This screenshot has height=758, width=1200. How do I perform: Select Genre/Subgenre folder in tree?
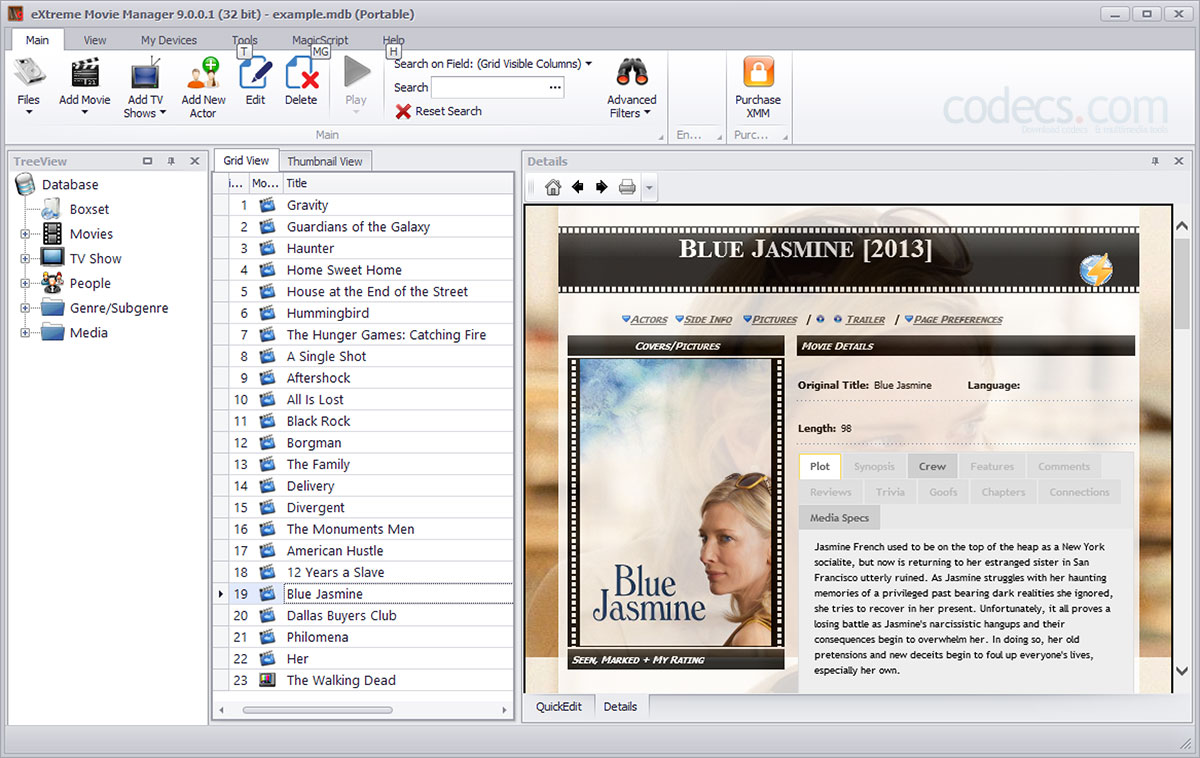119,308
